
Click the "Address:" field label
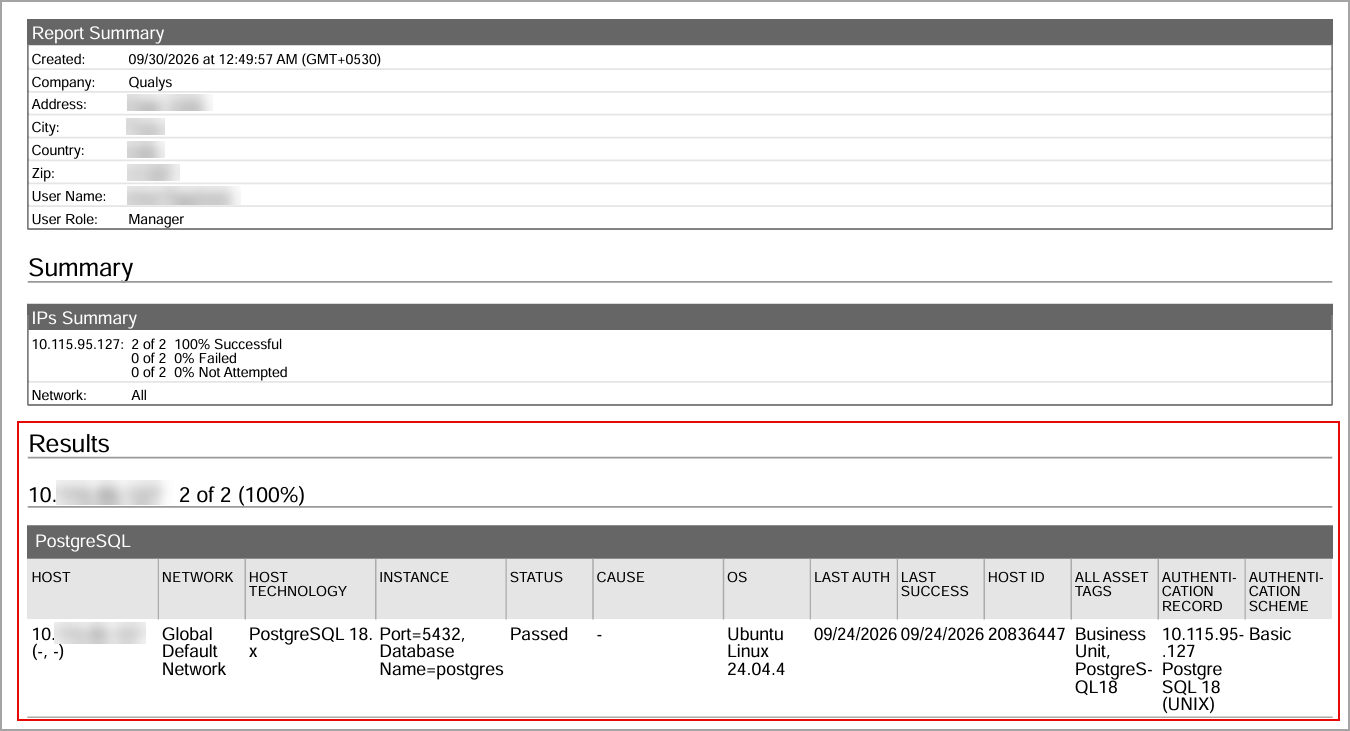pos(59,104)
